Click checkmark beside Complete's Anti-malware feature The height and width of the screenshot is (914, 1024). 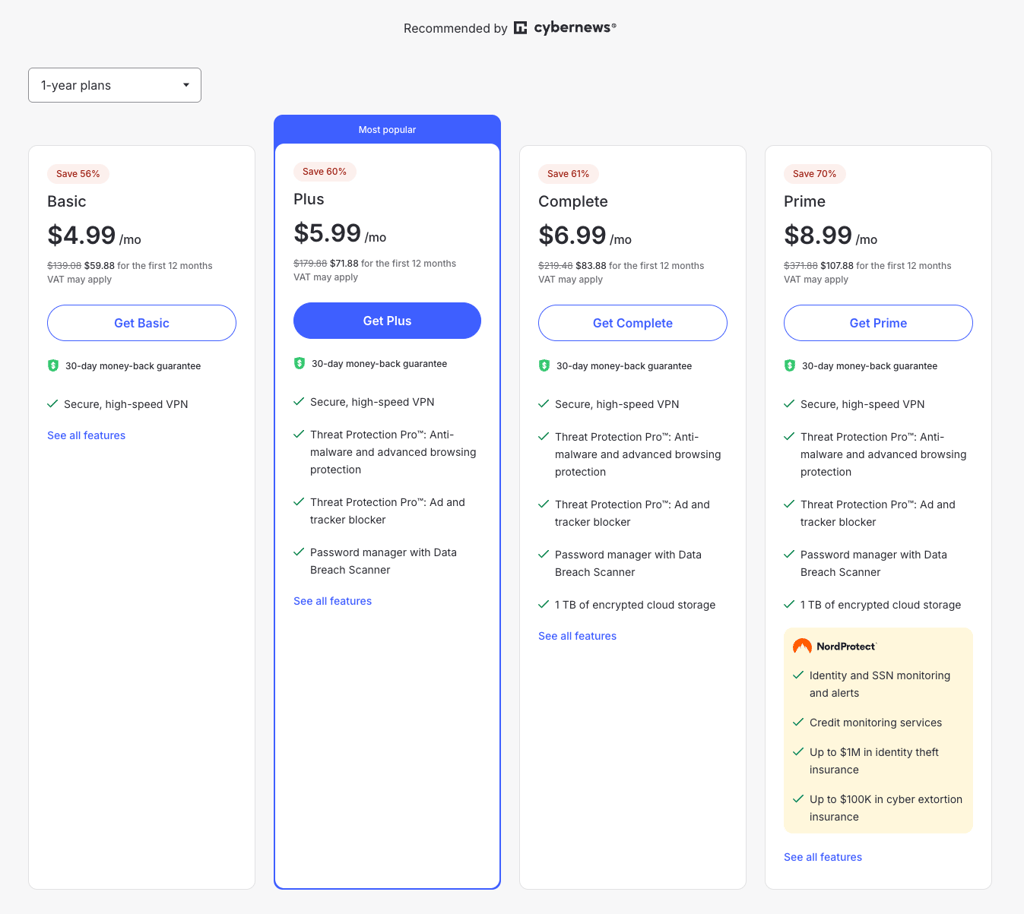click(543, 436)
